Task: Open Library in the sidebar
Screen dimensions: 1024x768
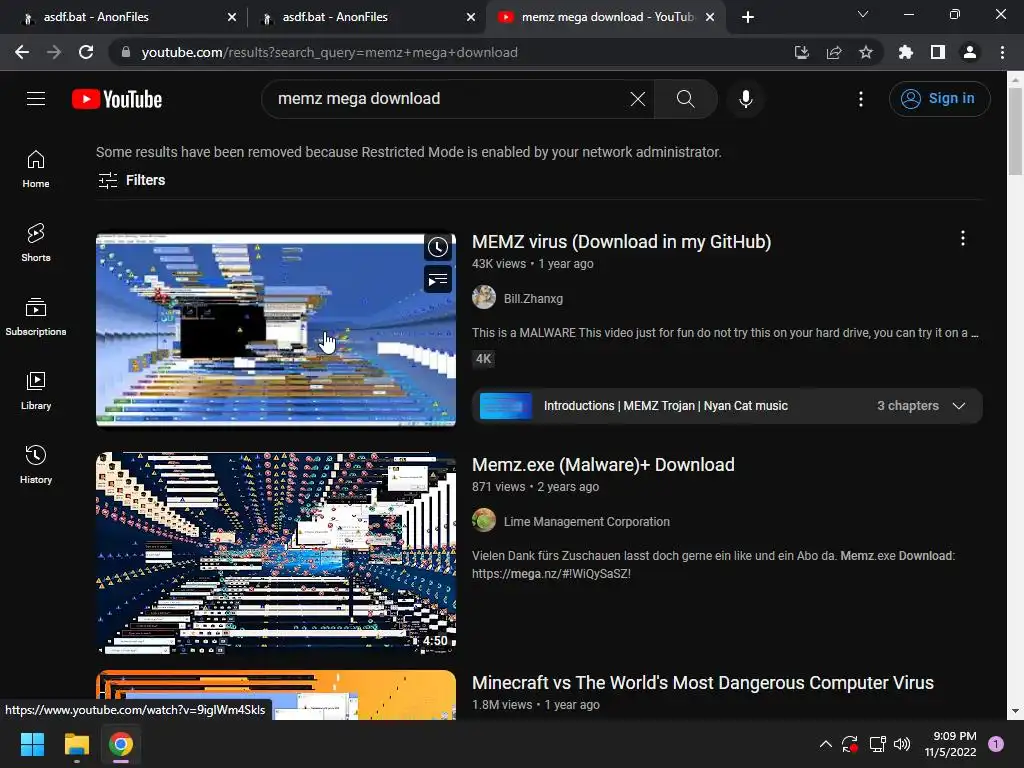Action: (x=36, y=391)
